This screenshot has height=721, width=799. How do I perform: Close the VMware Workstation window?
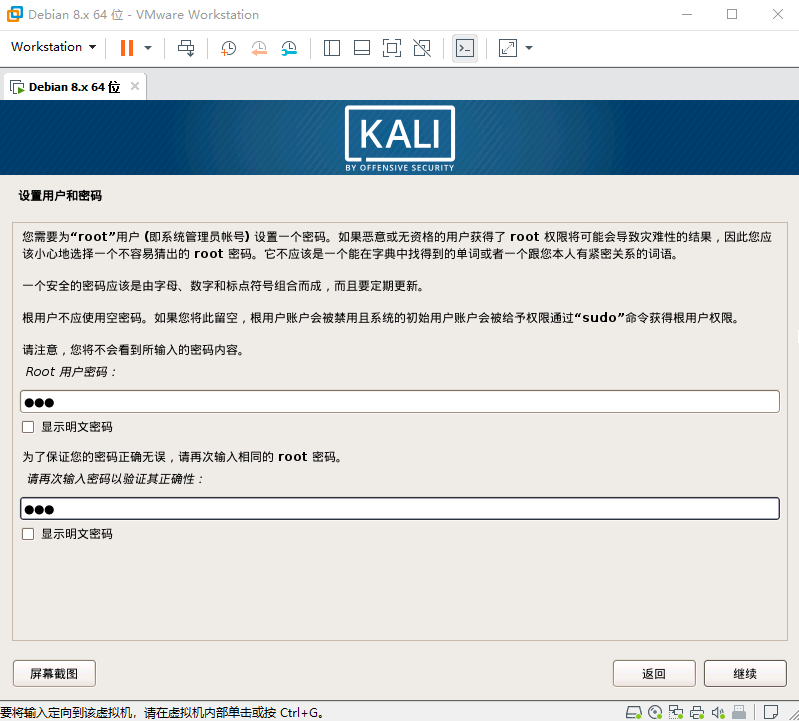pyautogui.click(x=778, y=14)
